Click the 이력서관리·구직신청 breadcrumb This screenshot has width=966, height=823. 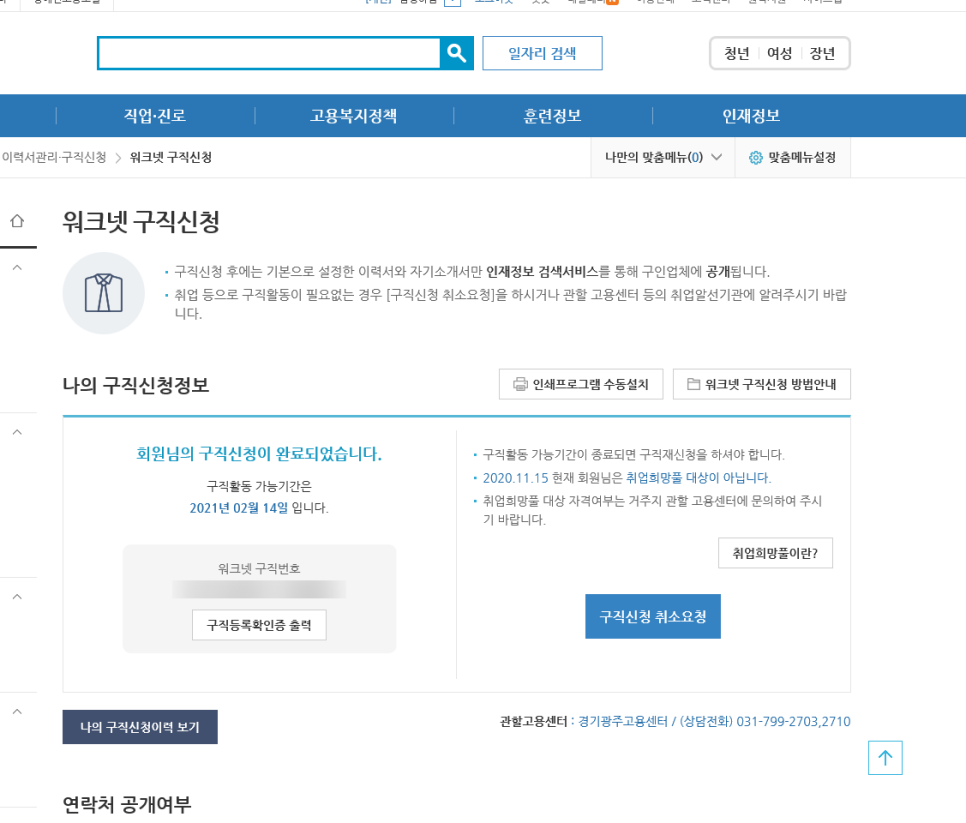point(54,158)
